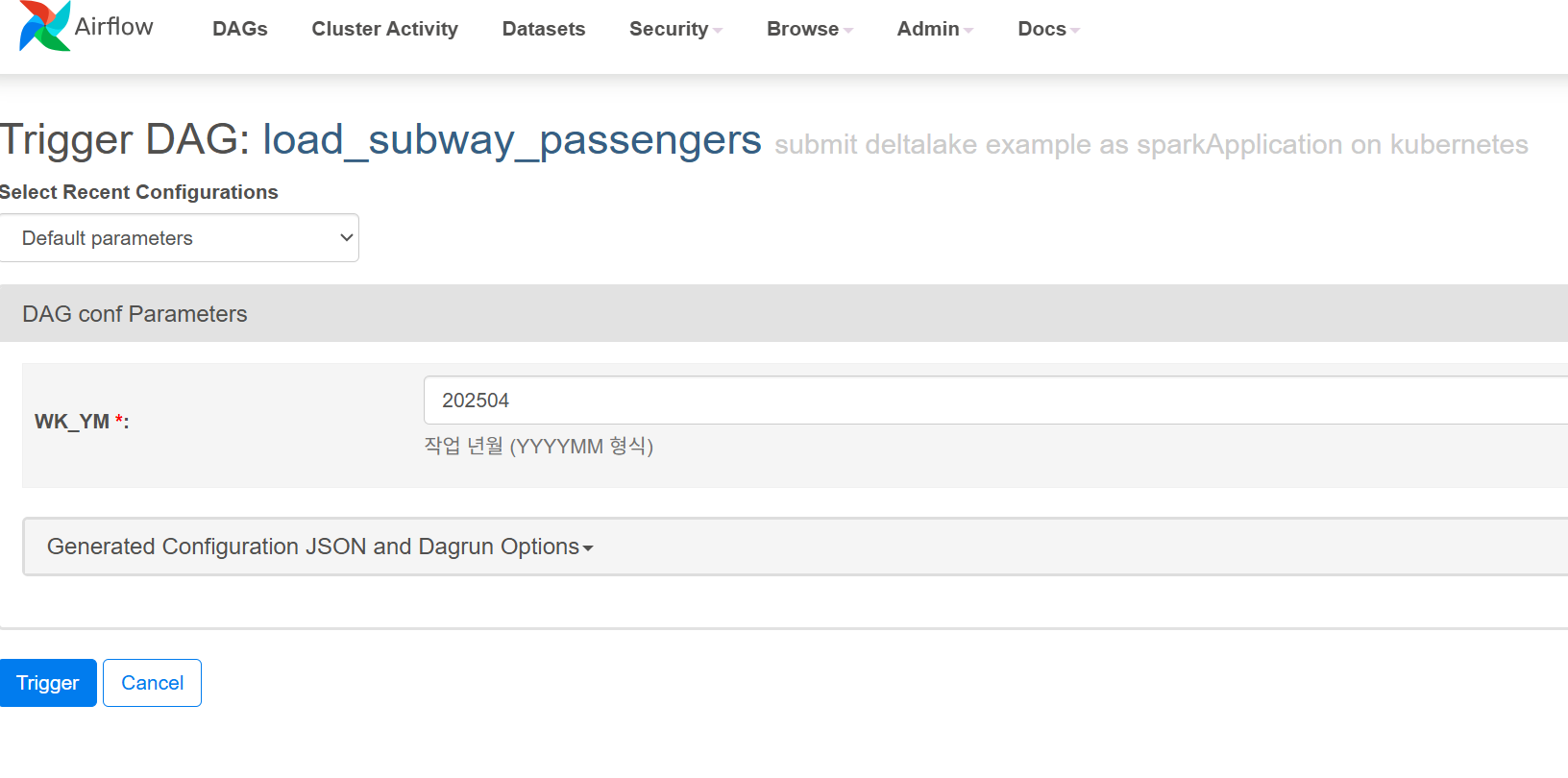Focus the WK_YM input field
This screenshot has width=1568, height=778.
(995, 401)
